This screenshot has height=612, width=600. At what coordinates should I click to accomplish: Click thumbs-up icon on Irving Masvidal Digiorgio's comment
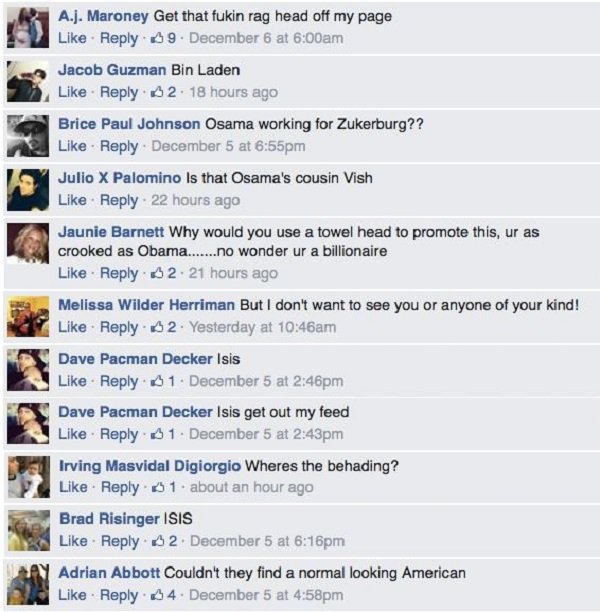pyautogui.click(x=158, y=487)
